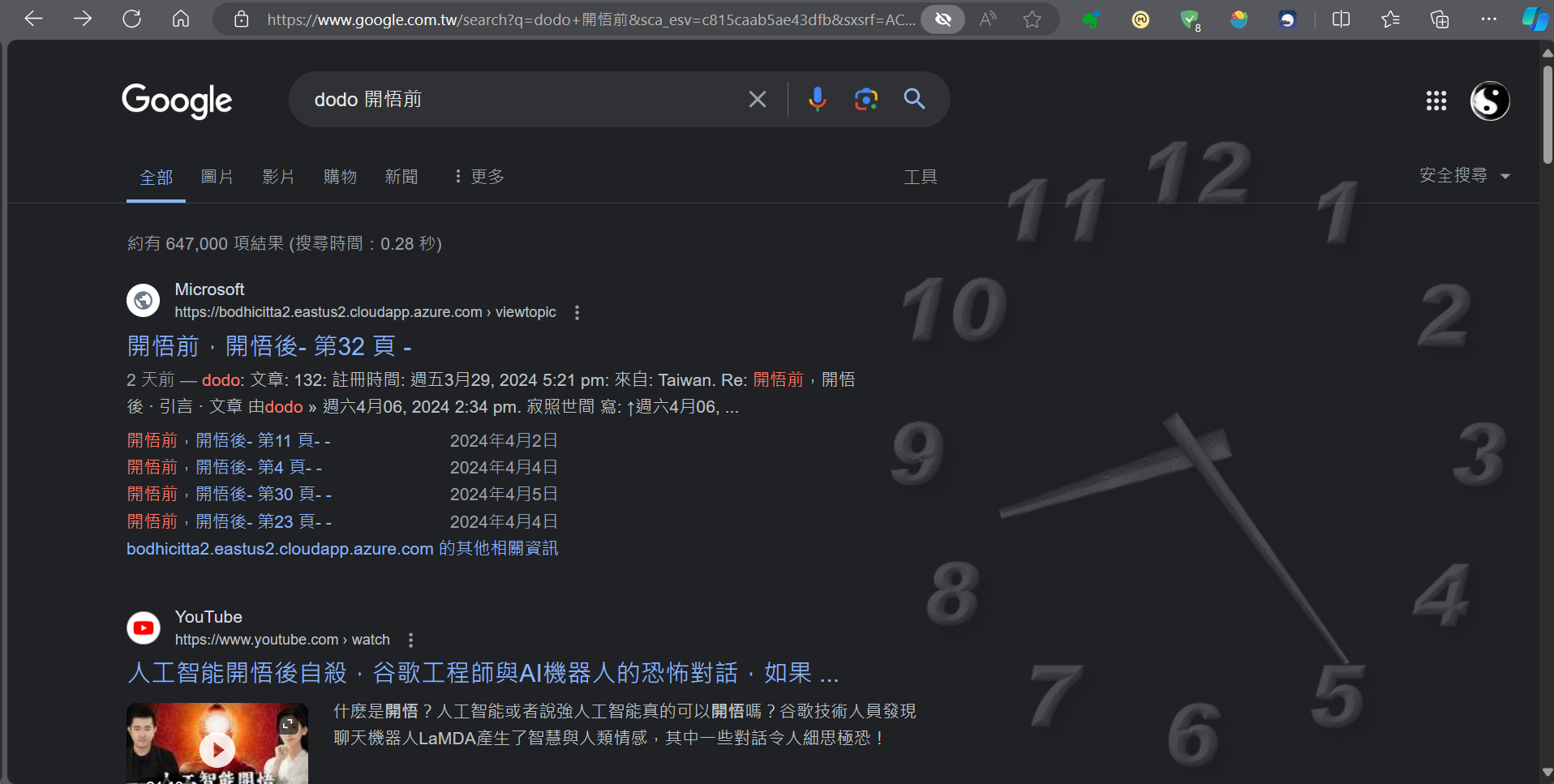Screen dimensions: 1554x784
Task: Toggle split screen view
Action: point(1342,19)
